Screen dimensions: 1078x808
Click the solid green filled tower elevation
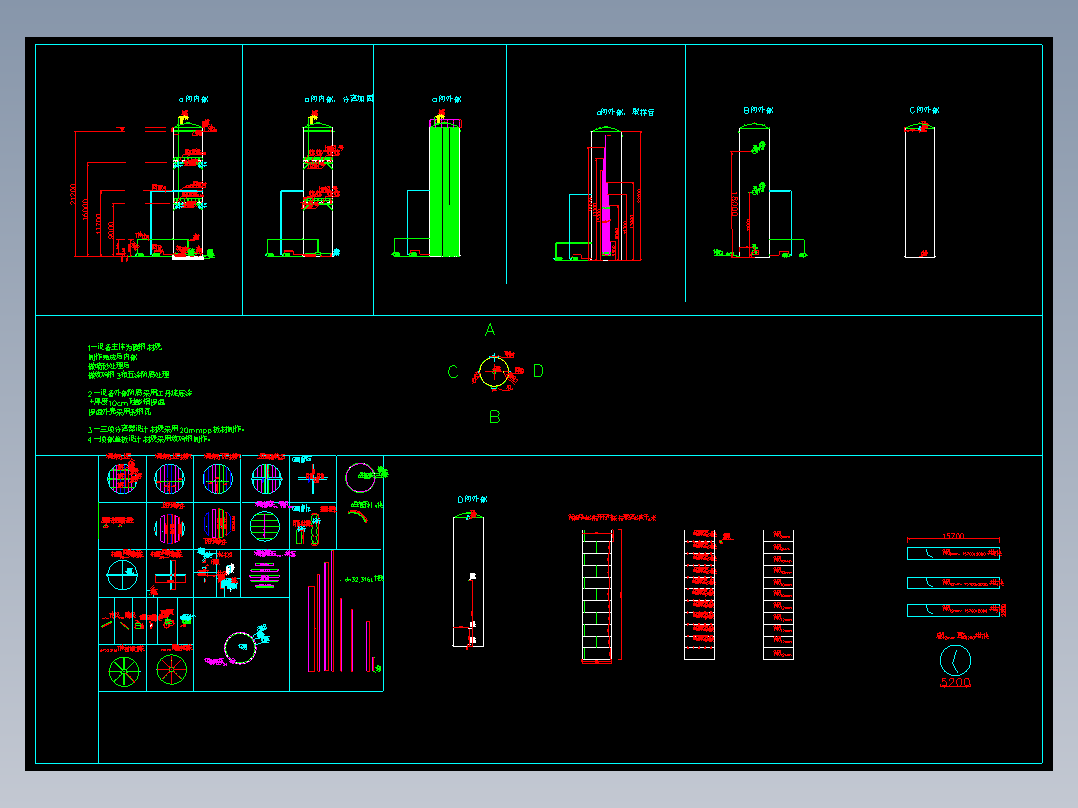click(x=445, y=190)
